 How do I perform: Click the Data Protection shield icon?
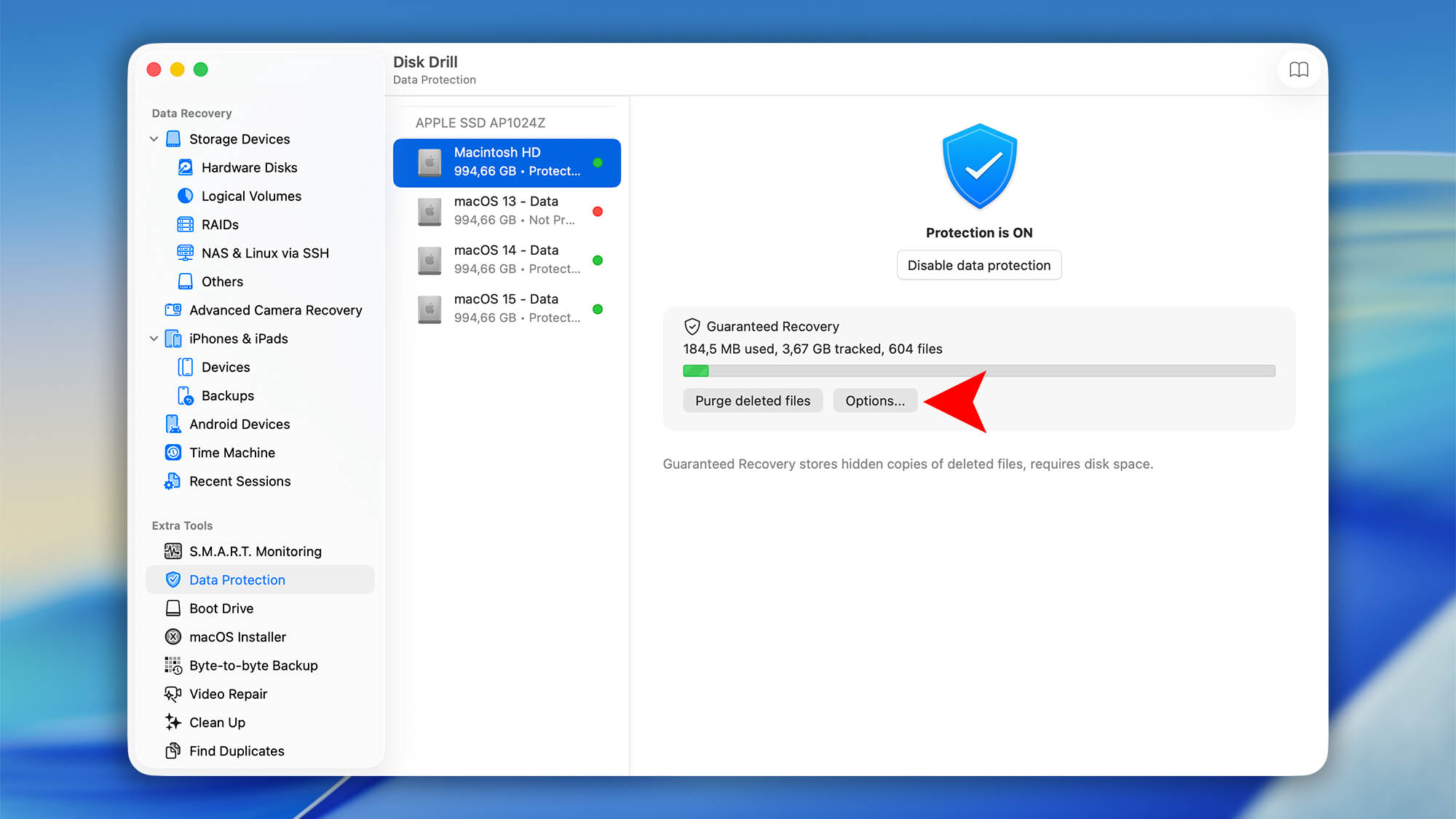[173, 579]
